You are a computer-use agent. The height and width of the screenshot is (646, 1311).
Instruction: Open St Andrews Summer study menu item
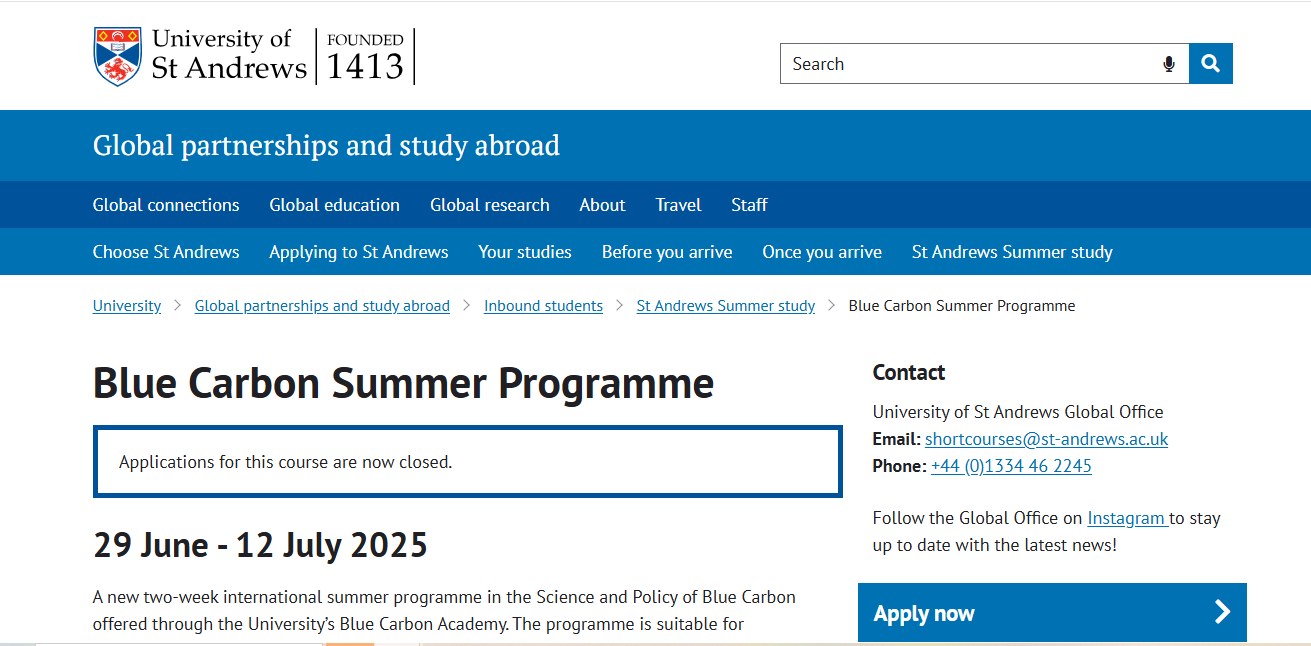[x=1012, y=252]
